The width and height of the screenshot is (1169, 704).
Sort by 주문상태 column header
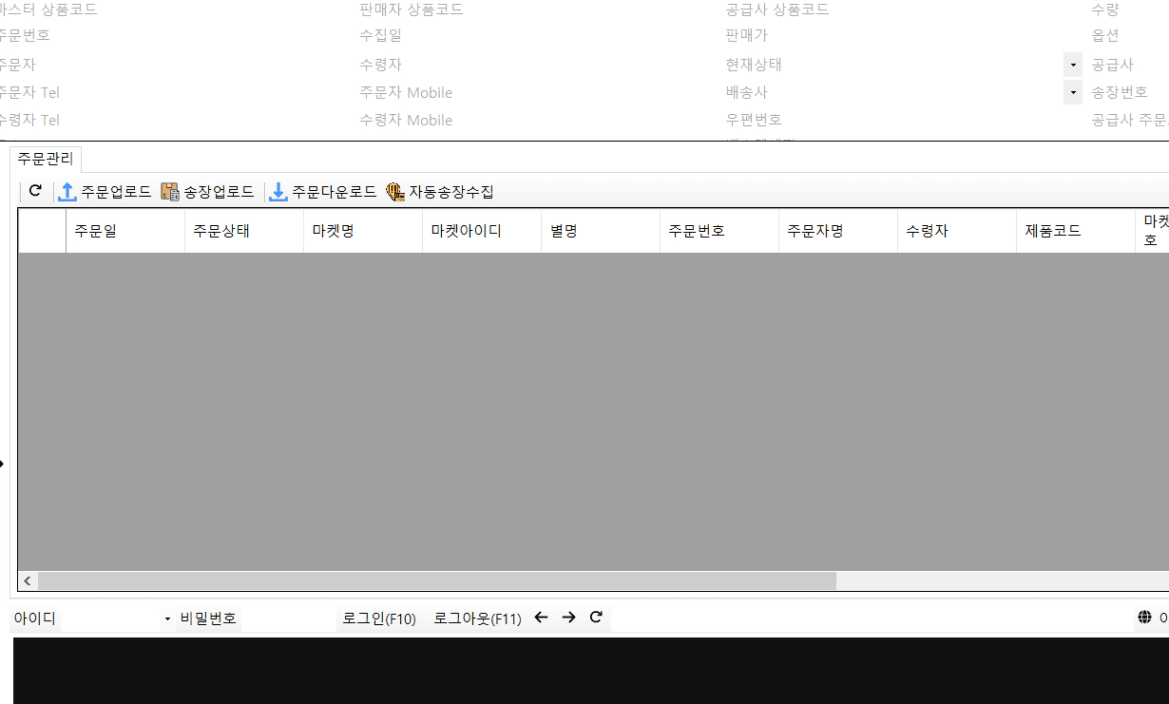tap(244, 231)
